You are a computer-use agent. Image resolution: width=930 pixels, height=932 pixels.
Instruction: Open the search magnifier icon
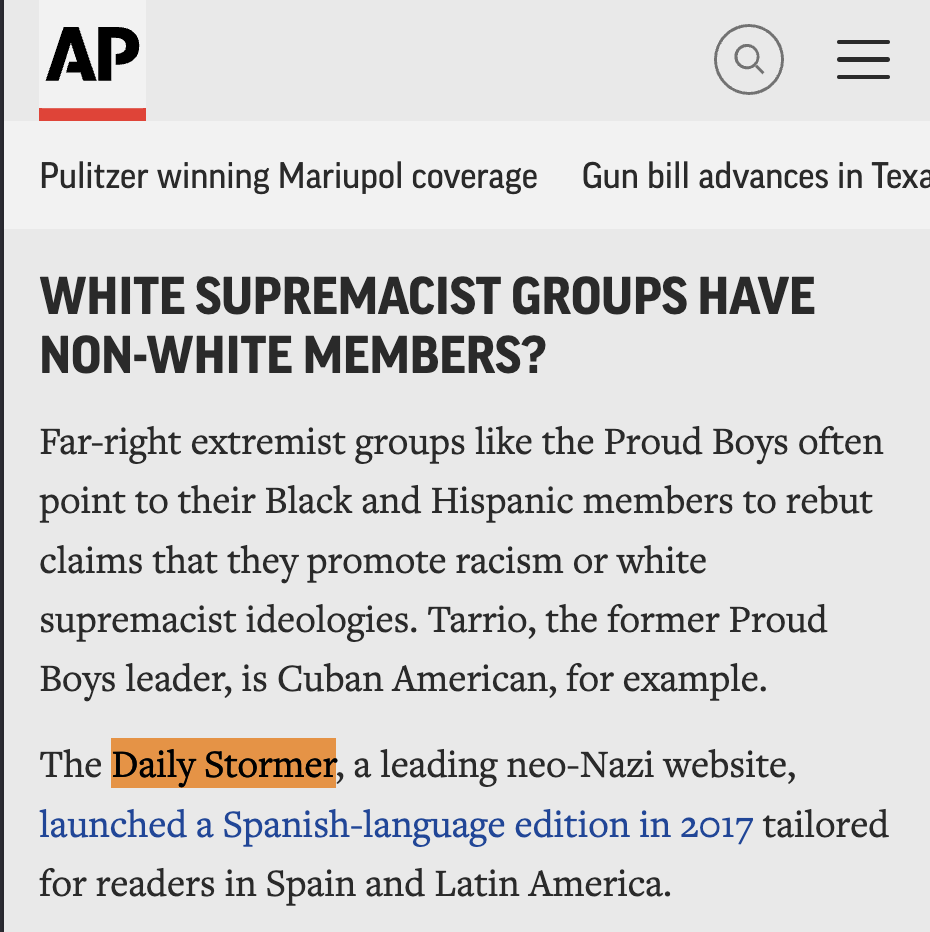(748, 60)
